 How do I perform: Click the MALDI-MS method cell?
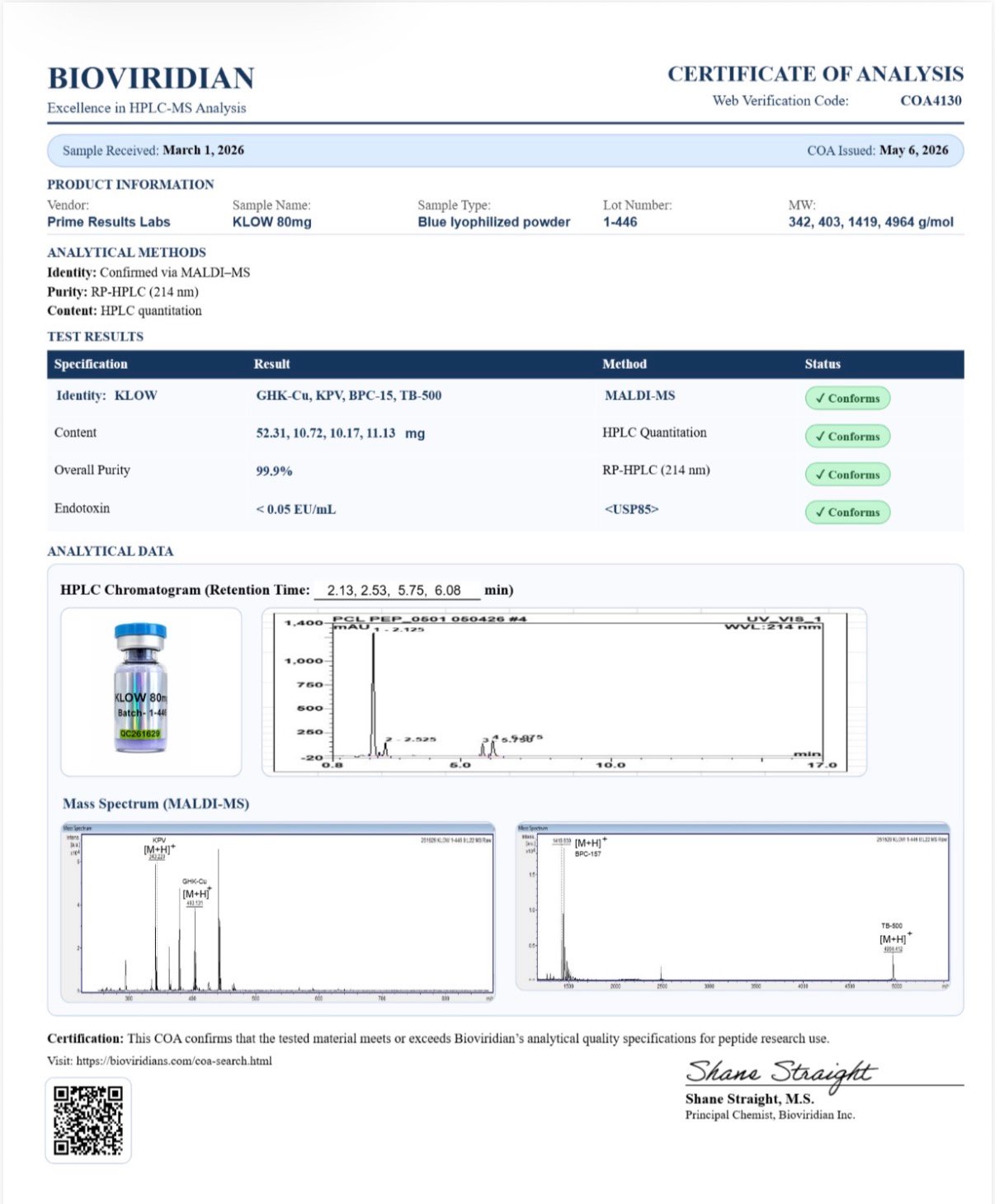639,395
